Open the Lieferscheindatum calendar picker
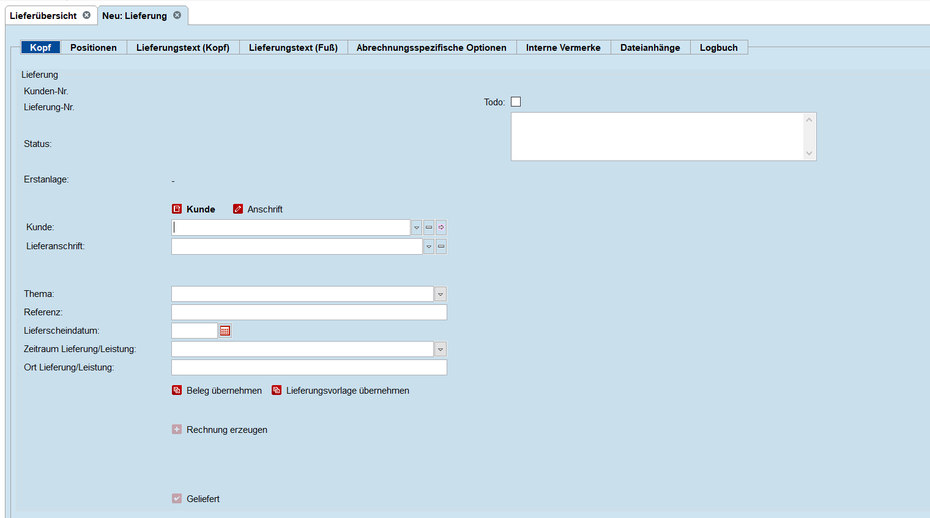This screenshot has height=518, width=930. click(225, 331)
